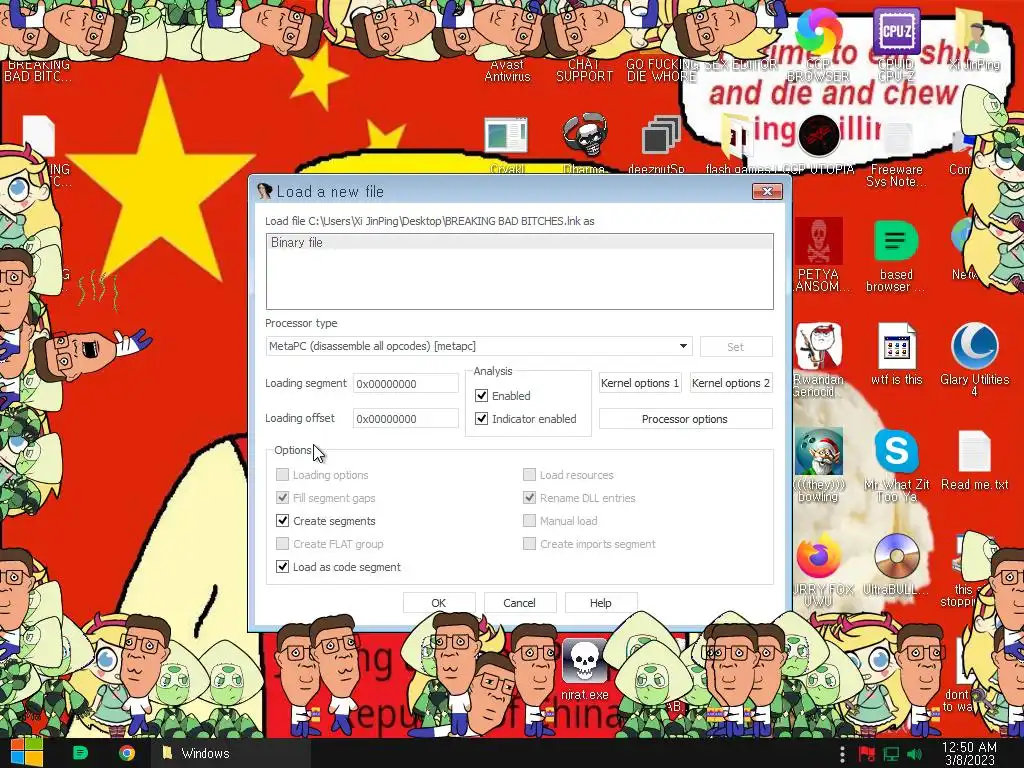Screen dimensions: 1024x768
Task: Select the njrat.exe skull icon
Action: 584,661
